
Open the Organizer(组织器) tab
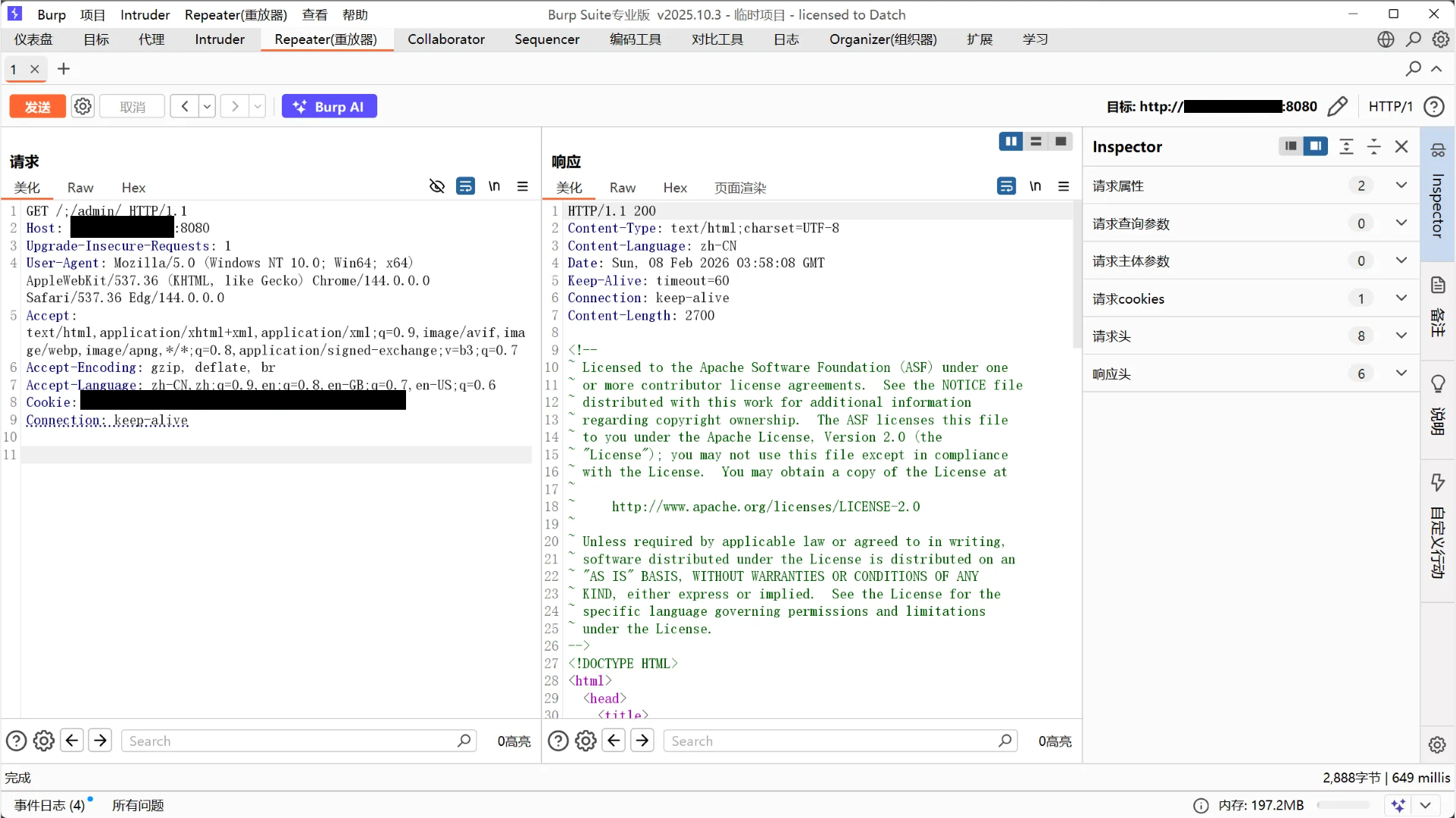[x=883, y=39]
